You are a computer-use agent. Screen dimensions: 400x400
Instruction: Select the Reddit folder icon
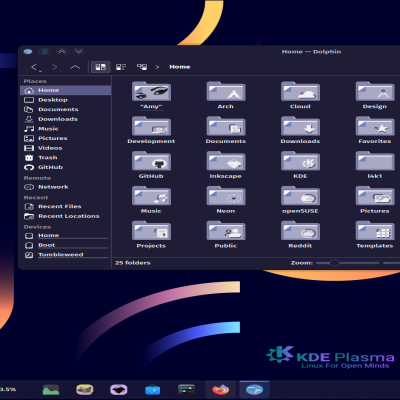[300, 231]
